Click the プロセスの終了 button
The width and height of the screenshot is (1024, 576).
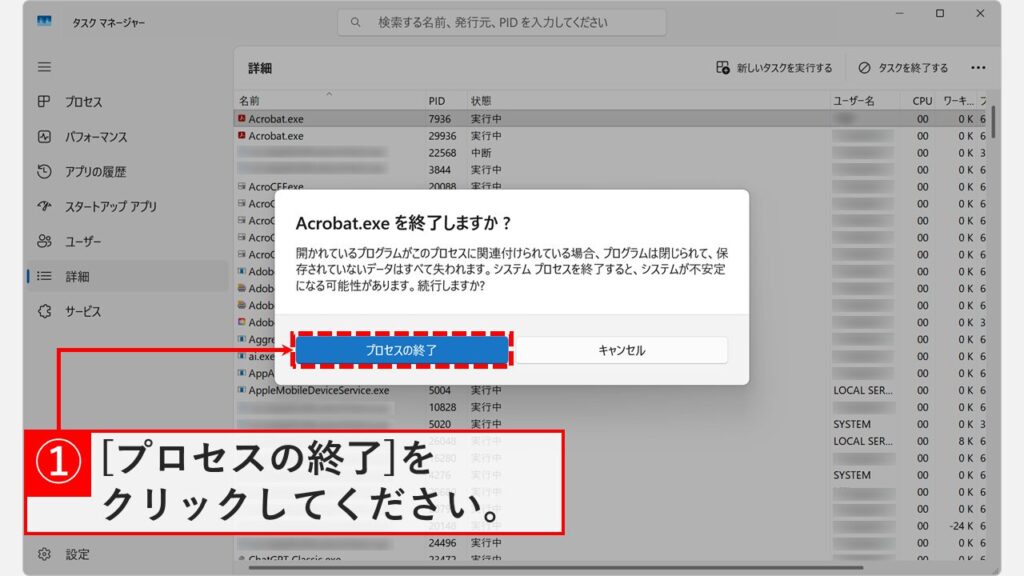402,350
